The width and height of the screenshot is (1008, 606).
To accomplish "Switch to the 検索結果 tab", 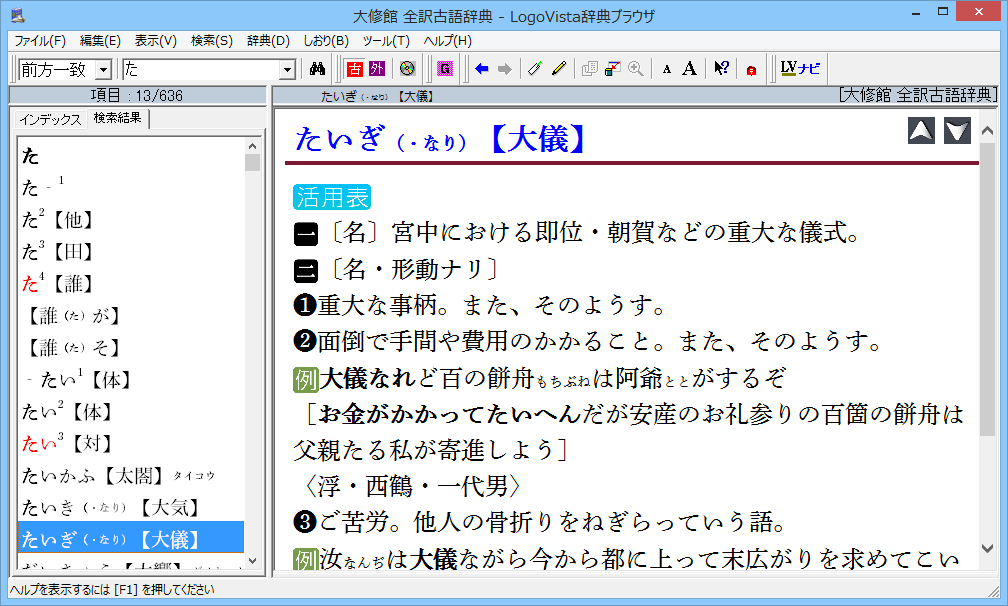I will tap(117, 118).
